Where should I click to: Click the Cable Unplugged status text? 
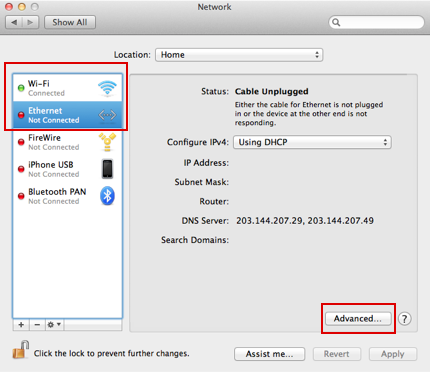pos(272,91)
